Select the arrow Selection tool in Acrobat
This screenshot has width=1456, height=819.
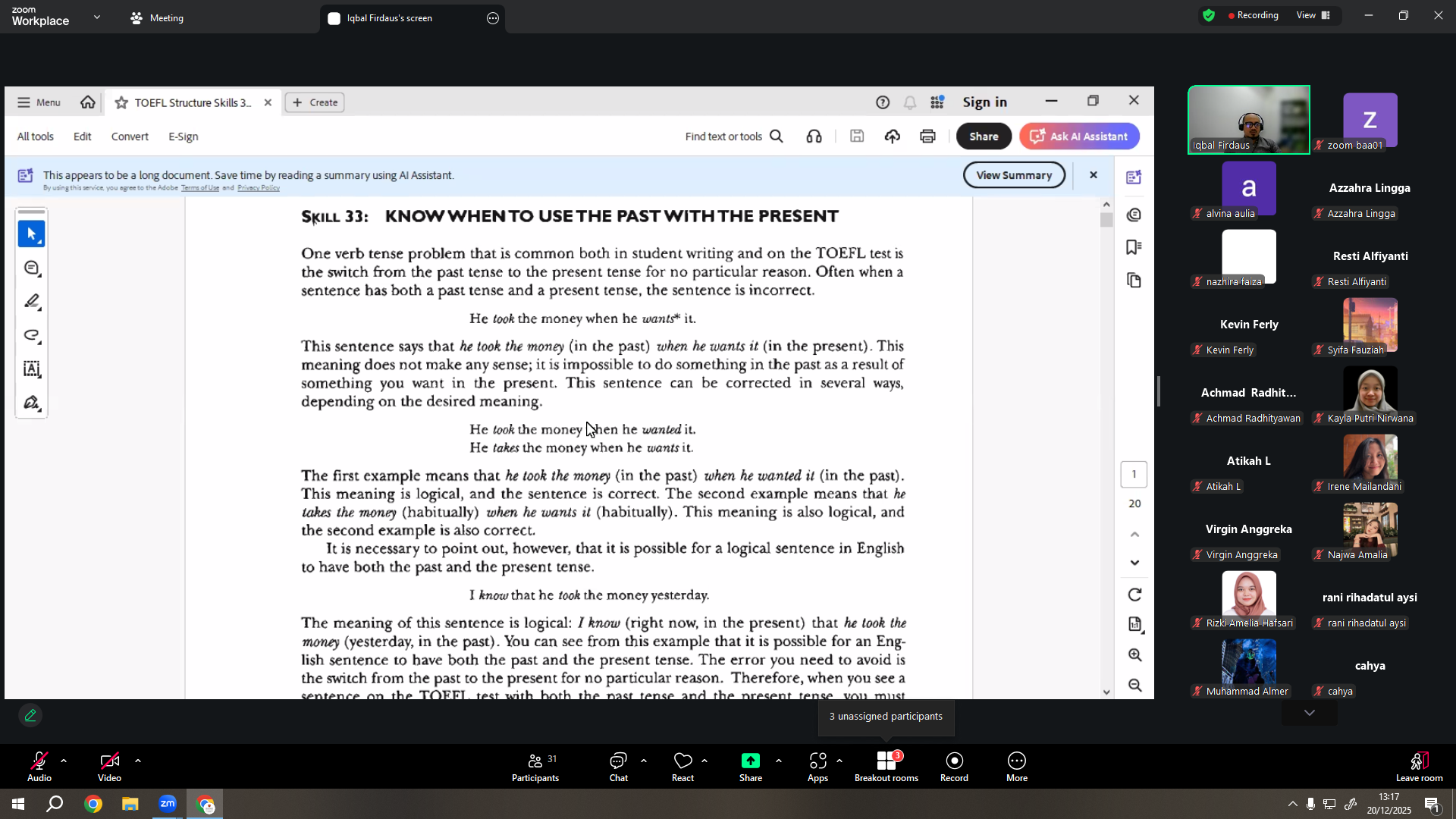31,234
